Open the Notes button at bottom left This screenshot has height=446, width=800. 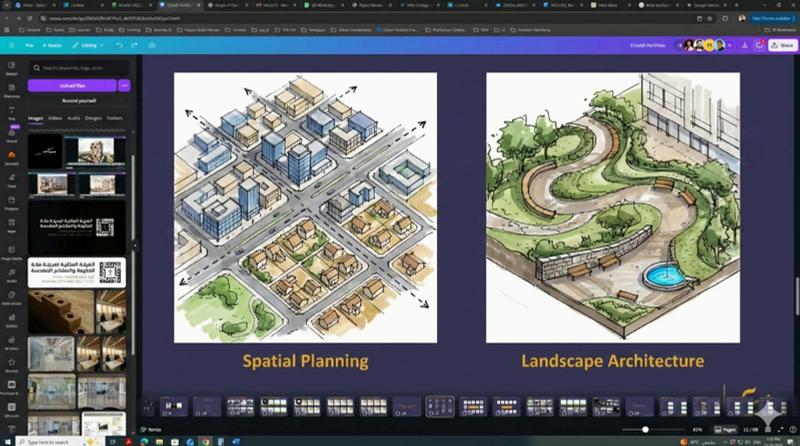(151, 430)
